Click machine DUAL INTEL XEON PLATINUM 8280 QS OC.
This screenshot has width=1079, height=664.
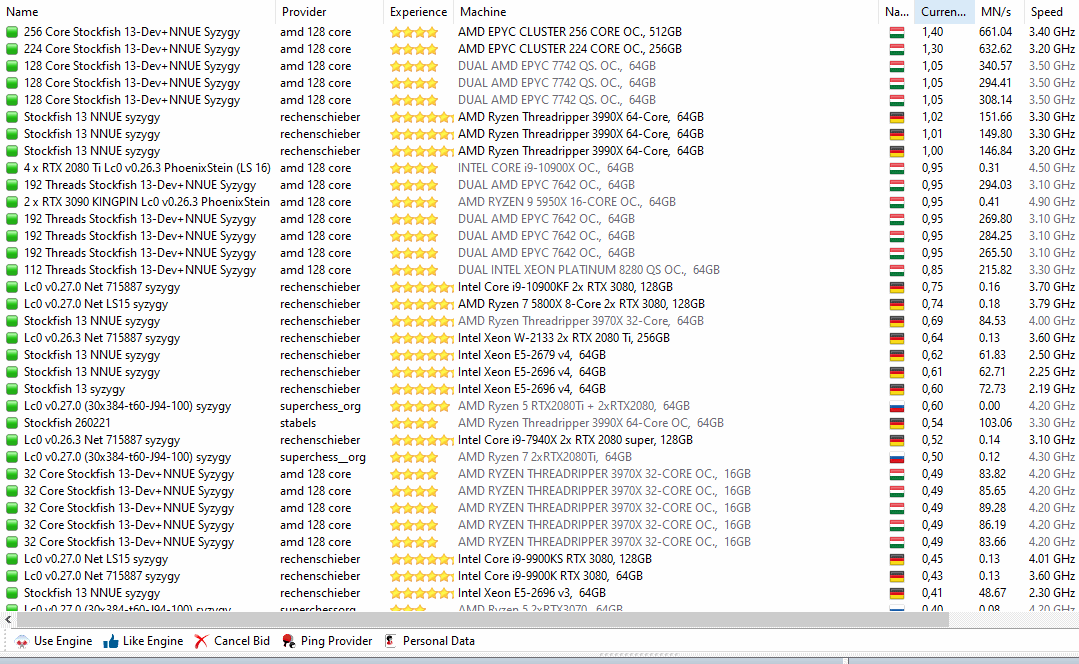[589, 270]
